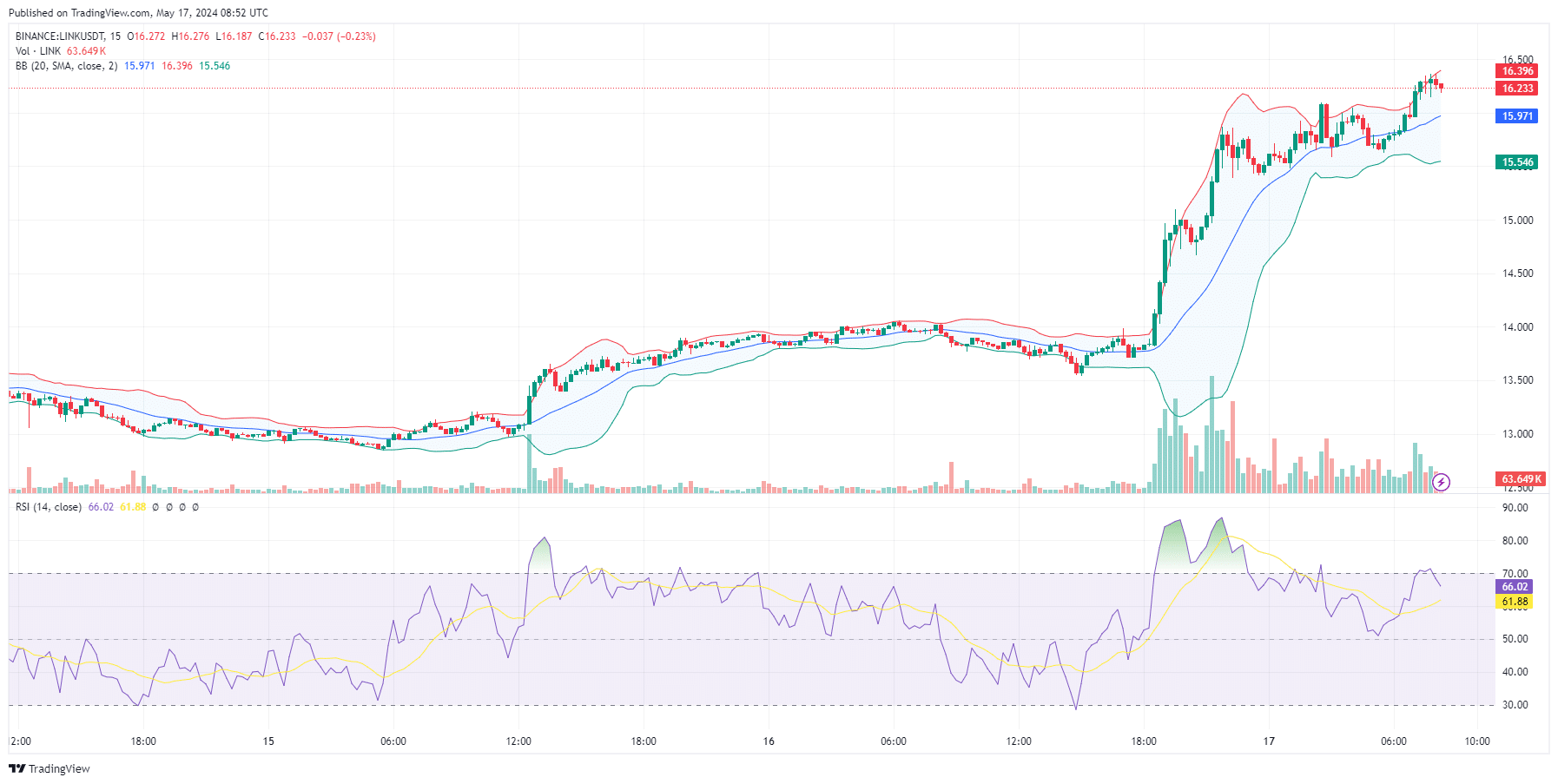Click the 14.500 price axis tick
Image resolution: width=1558 pixels, height=784 pixels.
[1518, 273]
